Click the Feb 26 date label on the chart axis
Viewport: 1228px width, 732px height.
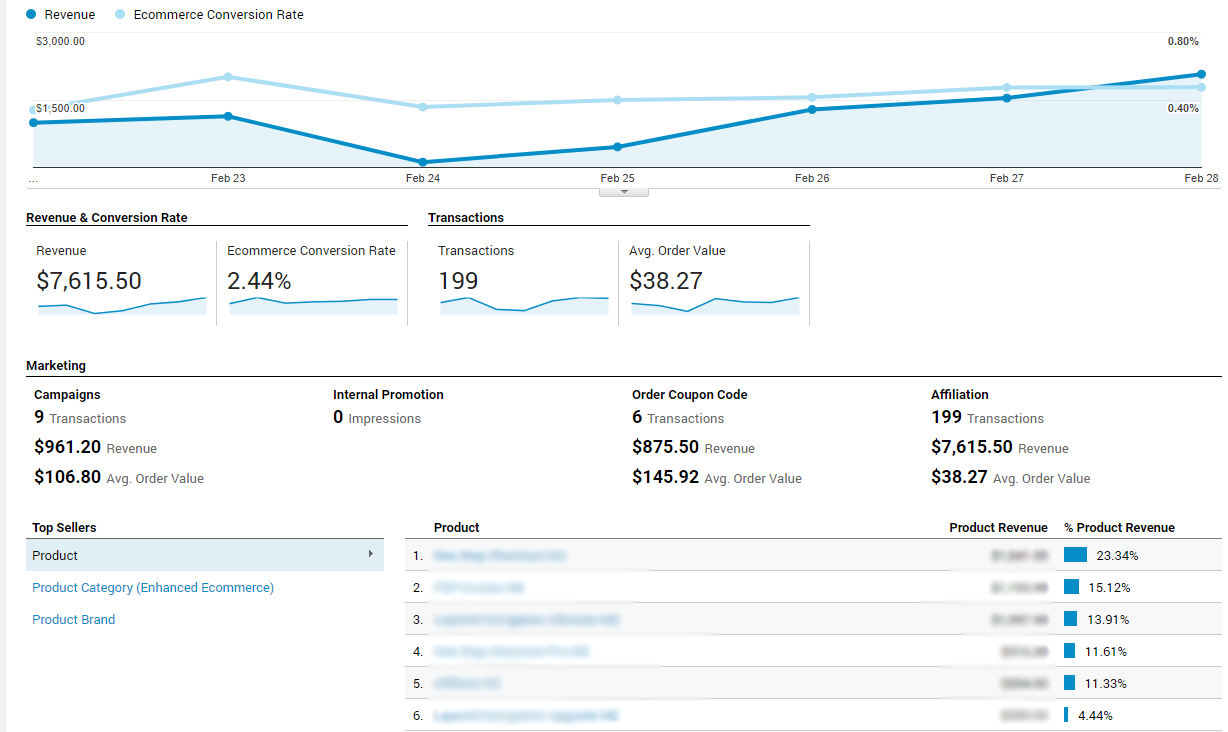tap(812, 178)
